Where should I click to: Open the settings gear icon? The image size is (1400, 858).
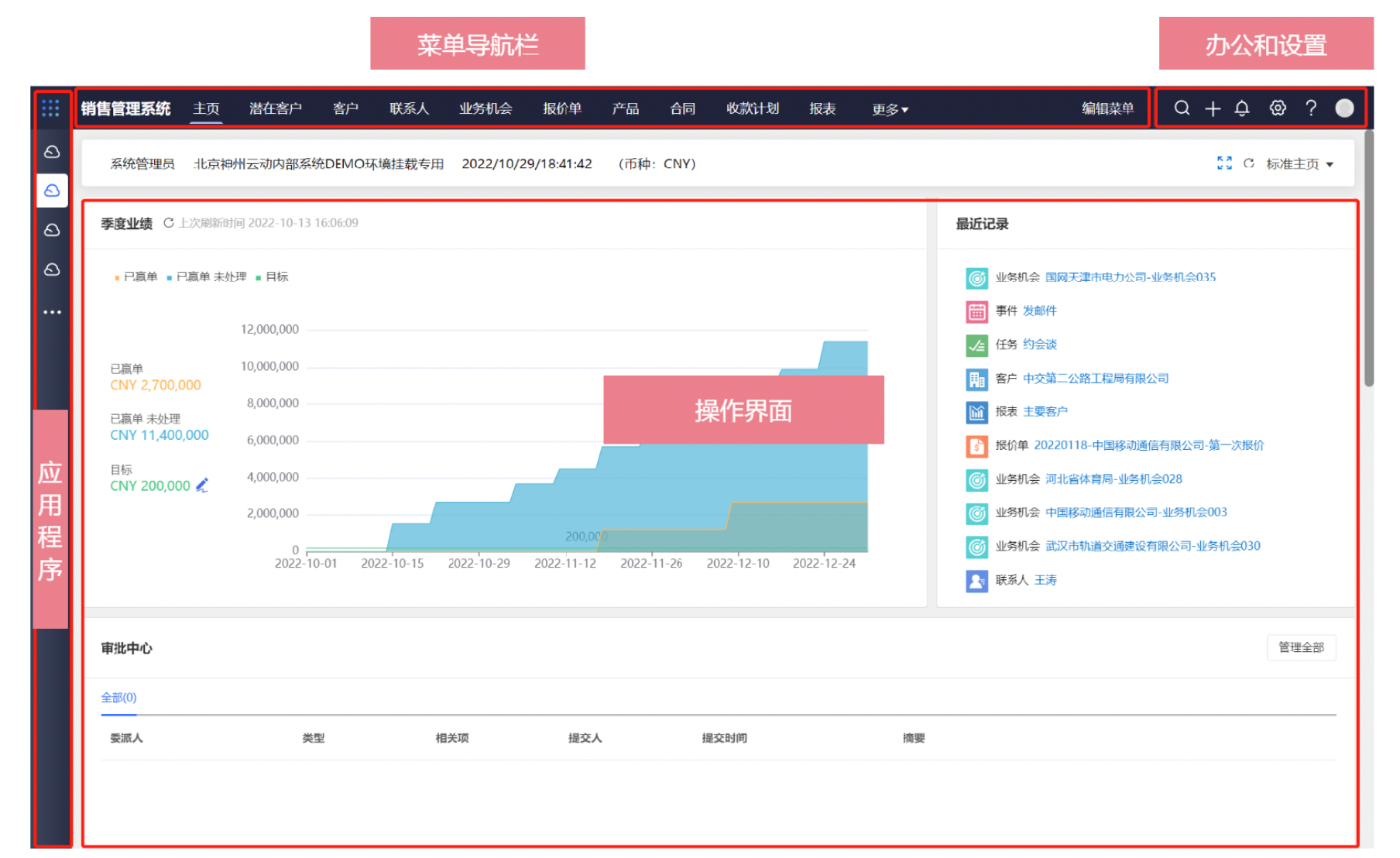coord(1278,108)
